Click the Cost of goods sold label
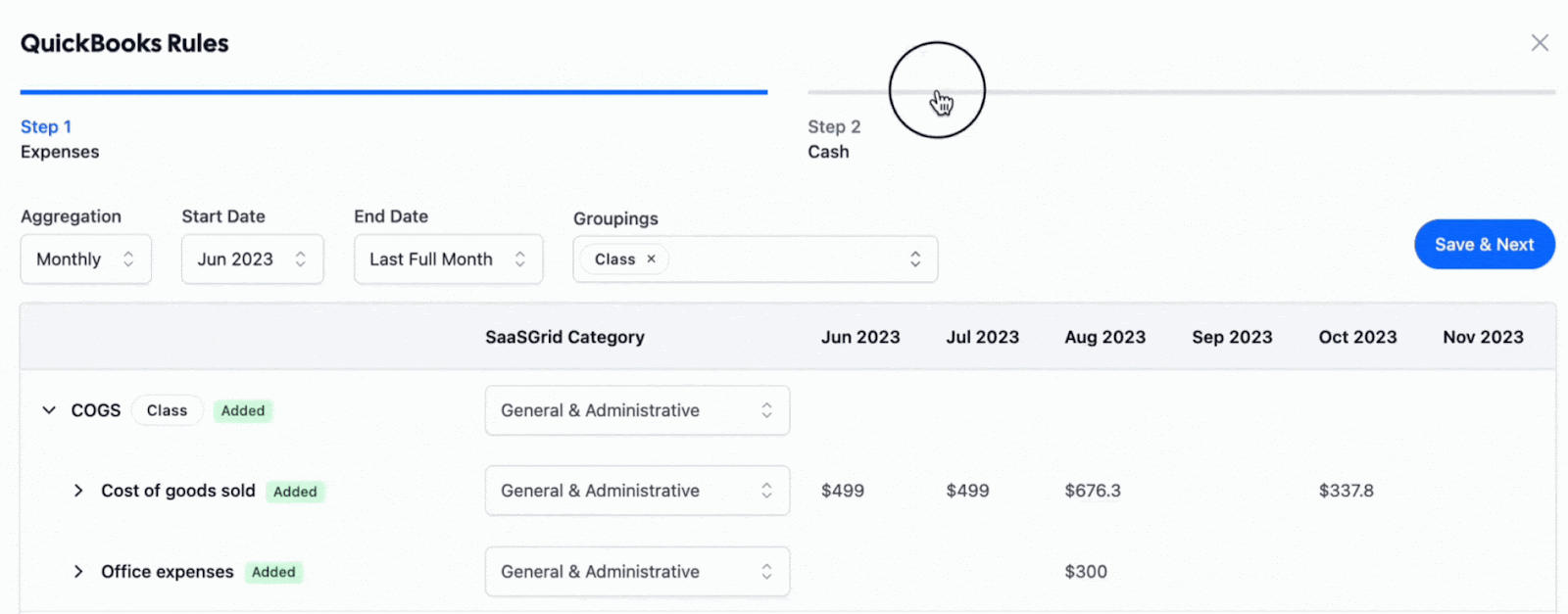This screenshot has height=614, width=1568. point(178,491)
